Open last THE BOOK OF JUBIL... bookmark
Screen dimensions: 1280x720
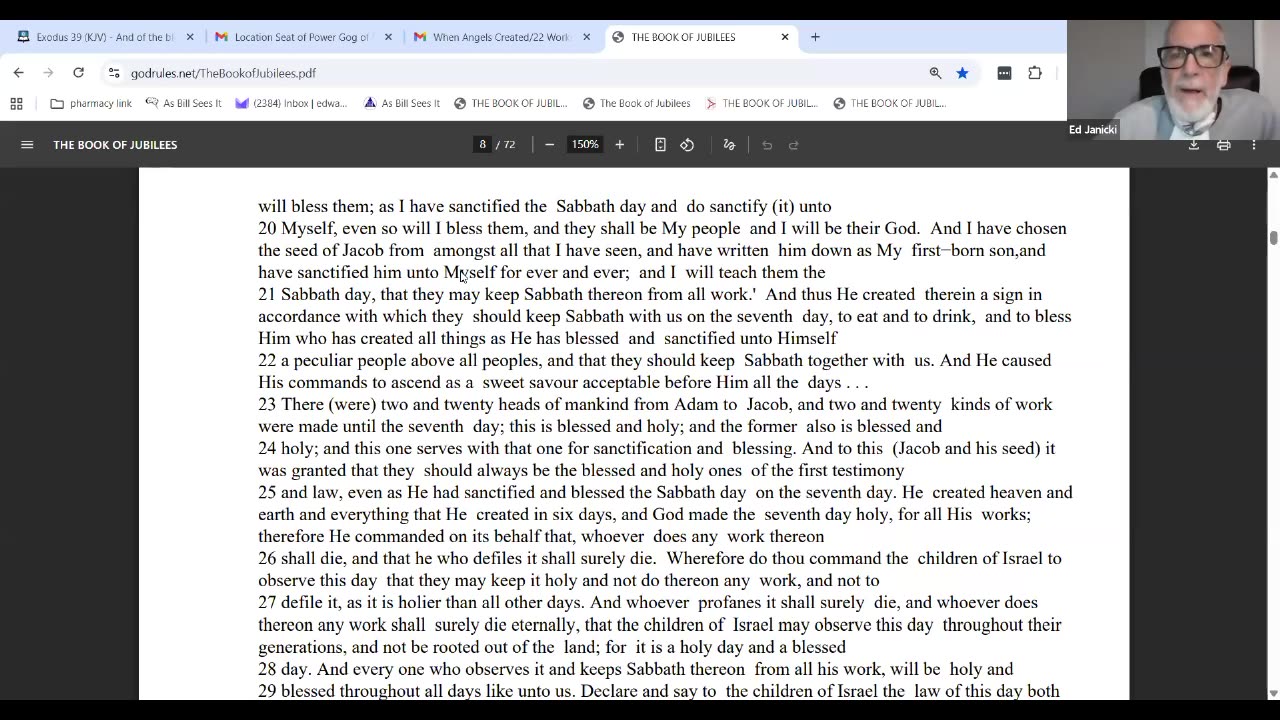(x=889, y=103)
